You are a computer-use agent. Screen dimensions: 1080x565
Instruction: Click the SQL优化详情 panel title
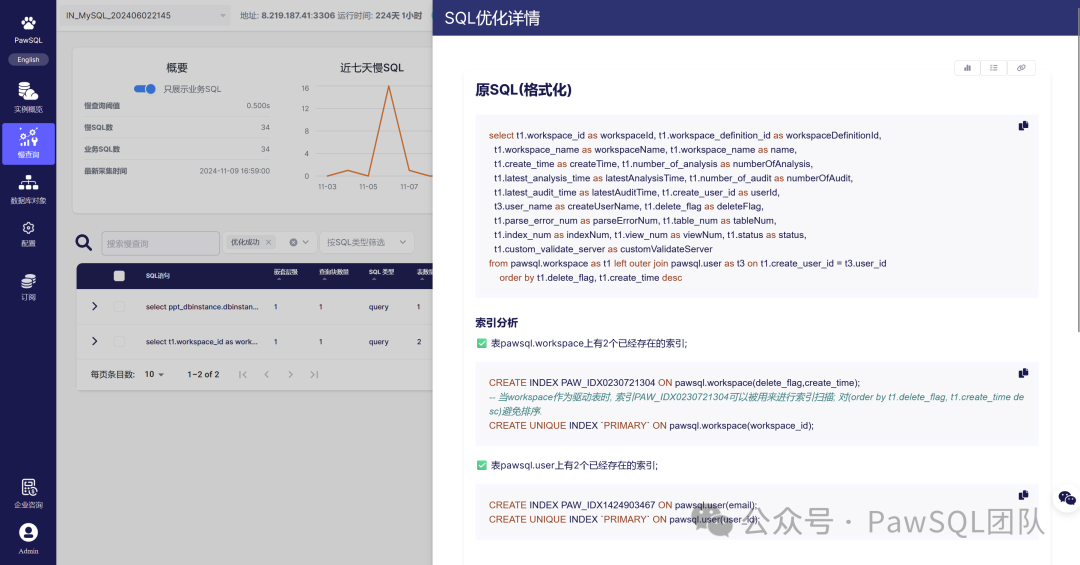(492, 18)
